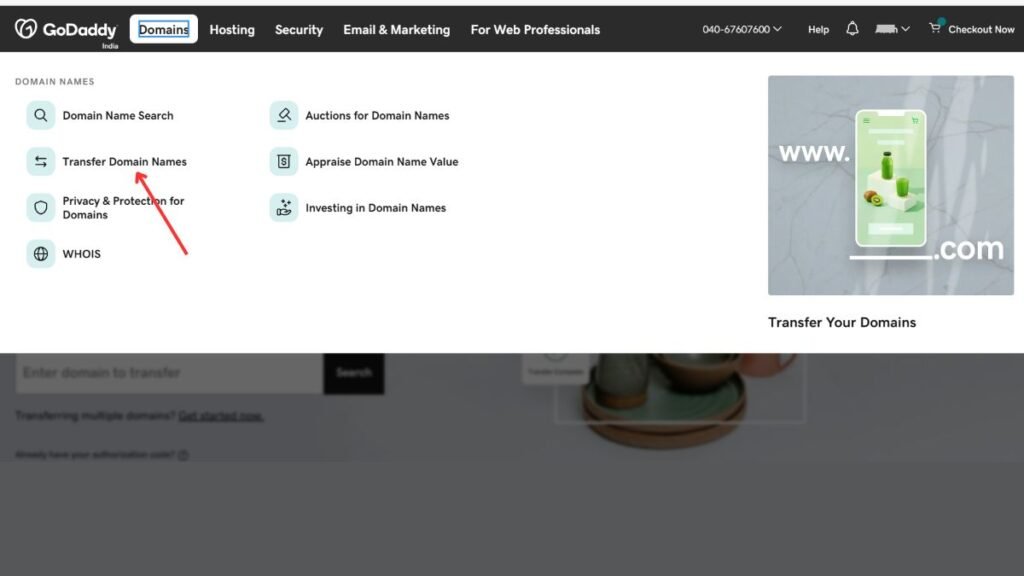Open the Email & Marketing menu
Image resolution: width=1024 pixels, height=576 pixels.
(x=396, y=29)
